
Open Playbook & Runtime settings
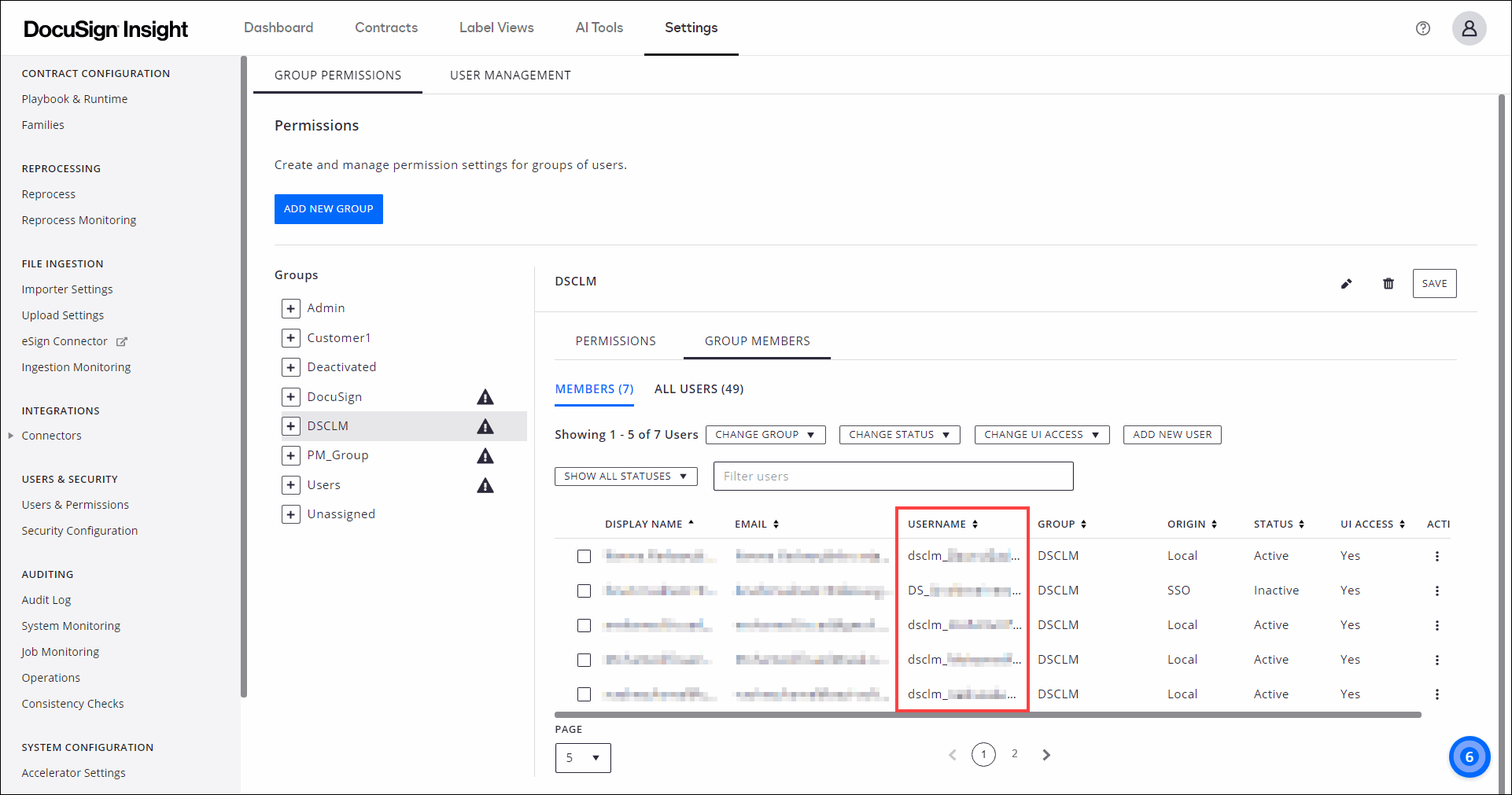[75, 99]
